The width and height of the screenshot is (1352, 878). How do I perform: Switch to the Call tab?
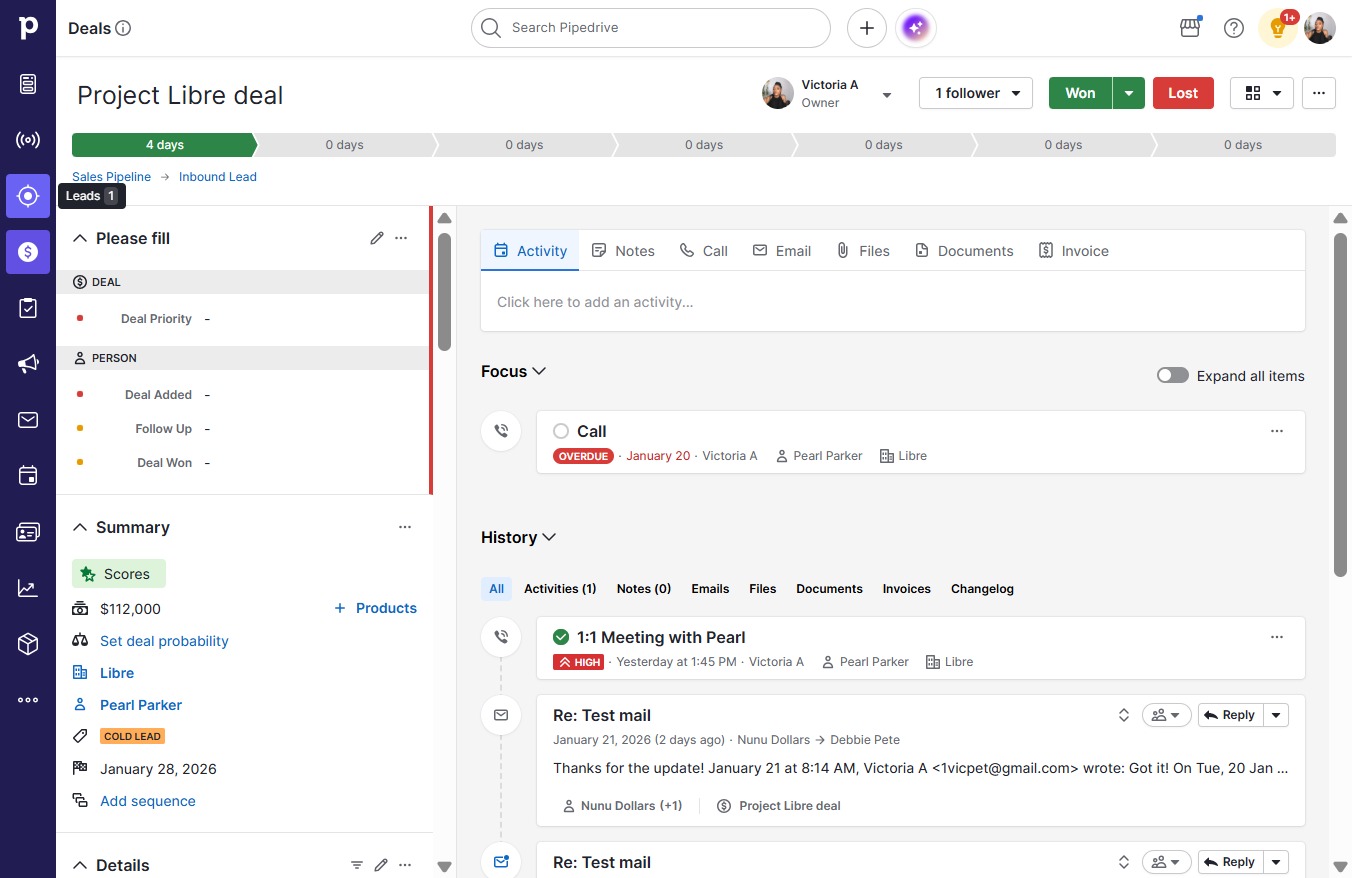703,251
